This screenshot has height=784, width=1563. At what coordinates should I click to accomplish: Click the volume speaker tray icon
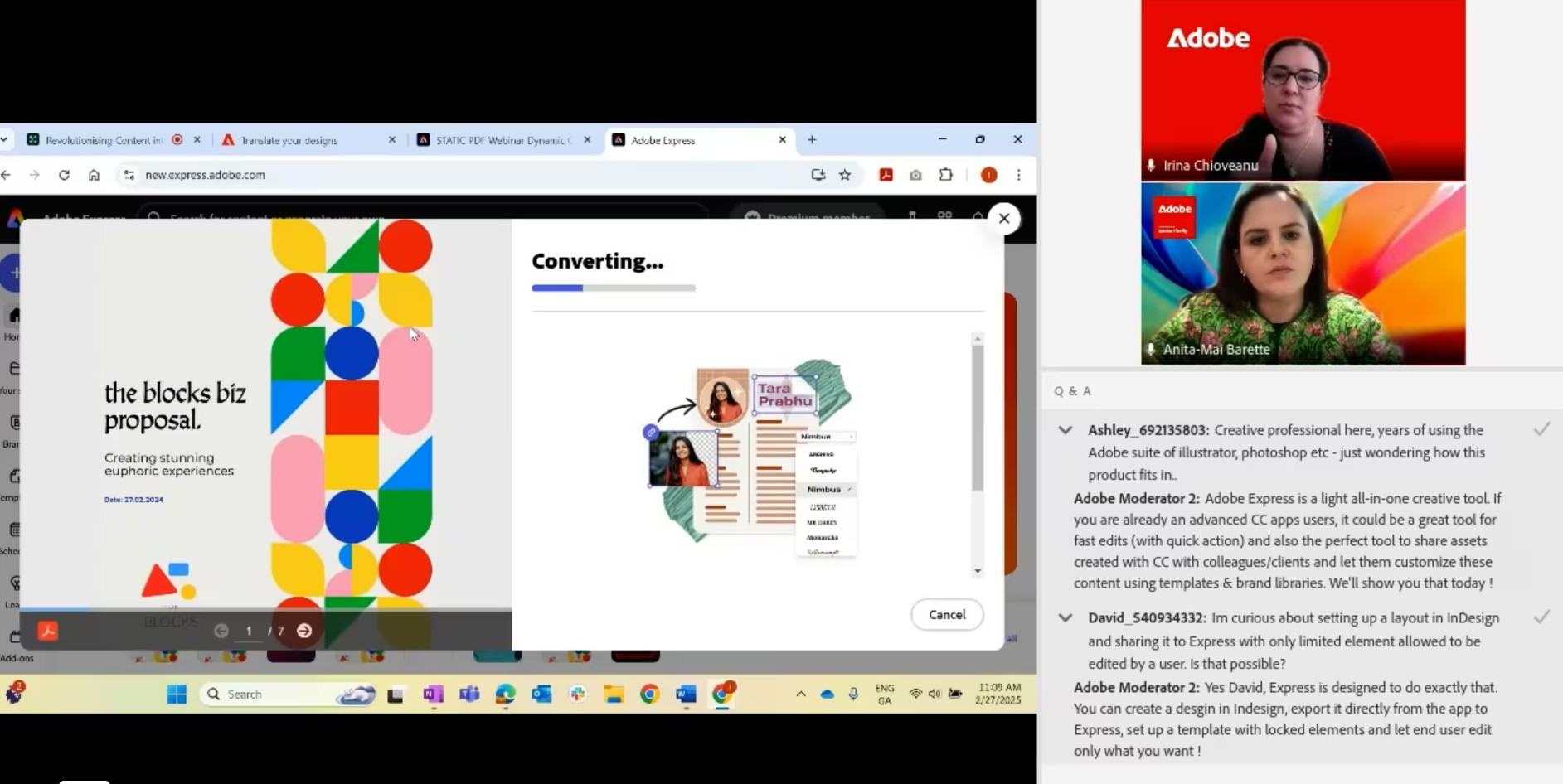pyautogui.click(x=934, y=694)
